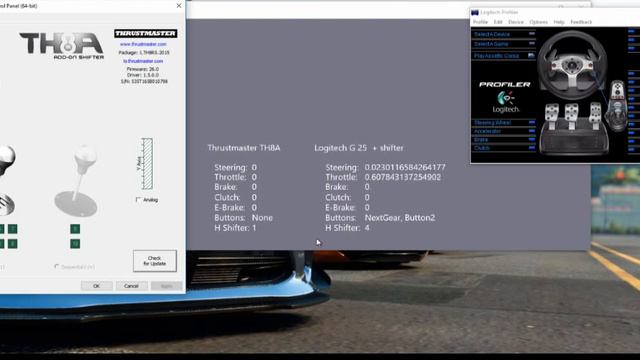The height and width of the screenshot is (360, 640).
Task: Click upper green button indicator under sequential shifter
Action: coord(75,229)
